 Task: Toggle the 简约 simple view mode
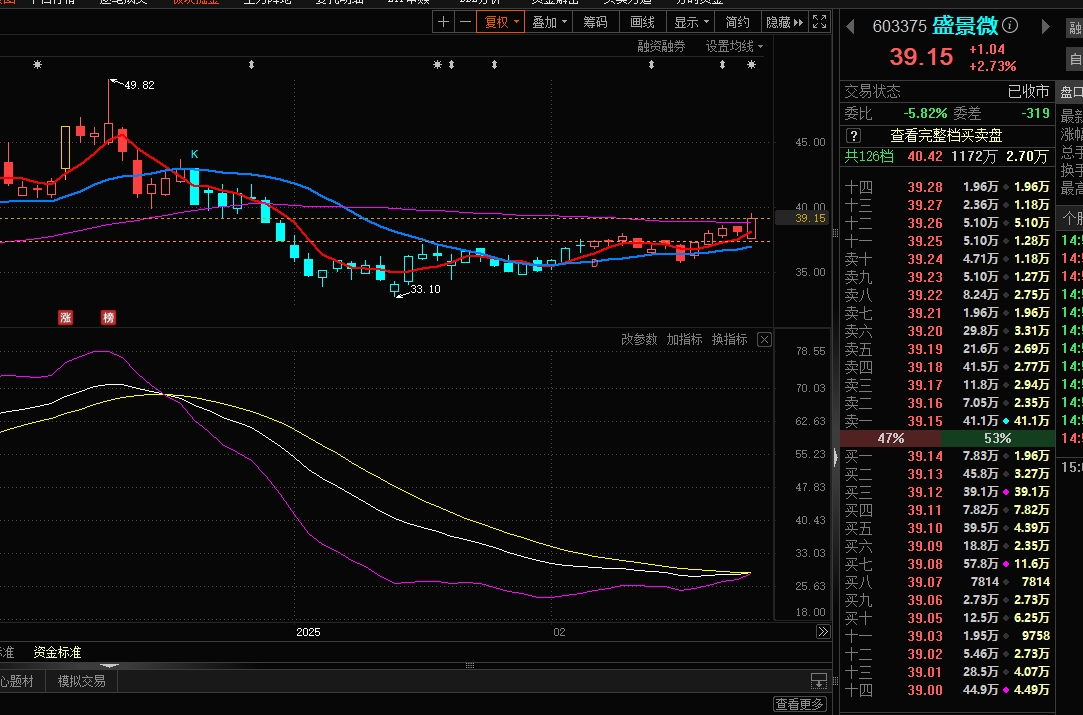click(737, 22)
